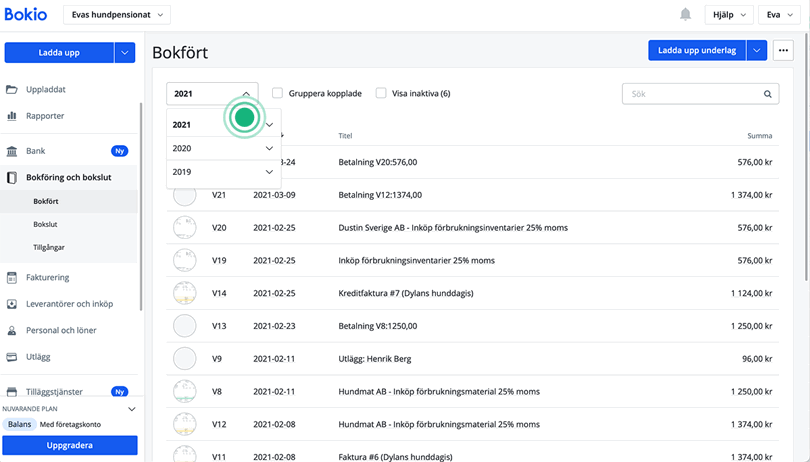Viewport: 810px width, 462px height.
Task: Click the notification bell icon
Action: point(685,15)
